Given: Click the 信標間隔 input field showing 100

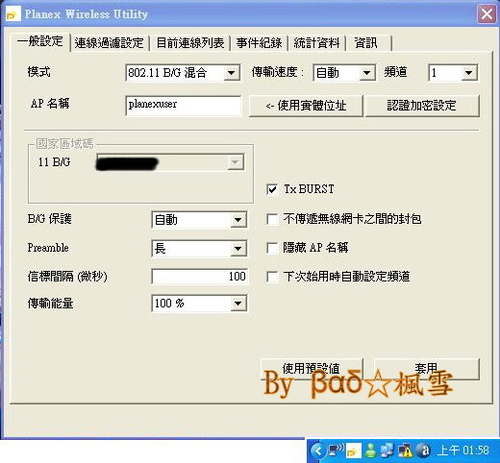Looking at the screenshot, I should 199,276.
